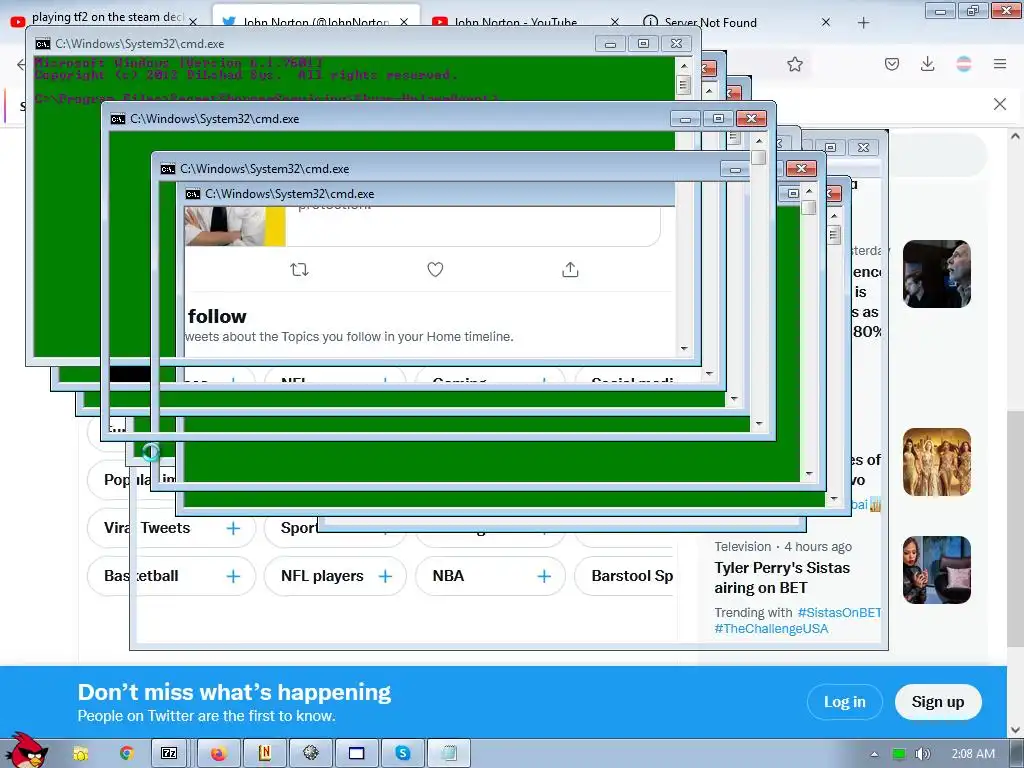1024x768 pixels.
Task: Open the blue window app on taskbar
Action: point(357,753)
